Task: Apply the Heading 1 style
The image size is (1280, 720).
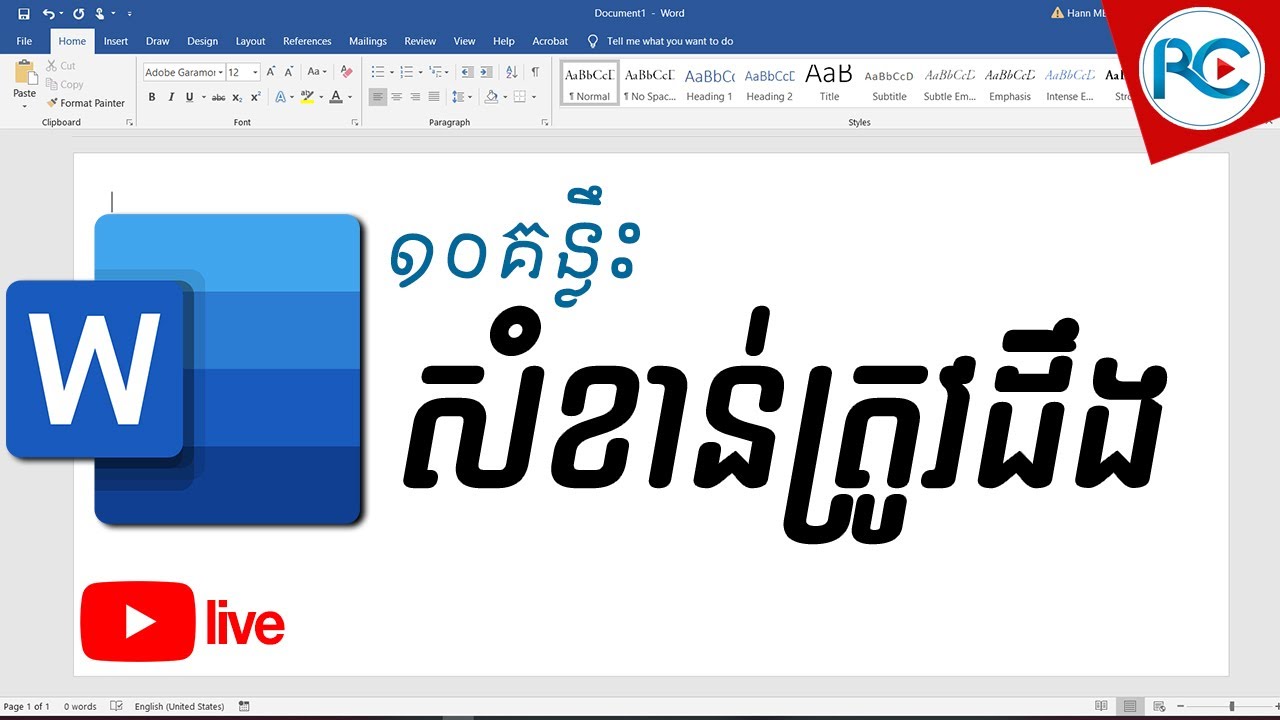Action: point(709,83)
